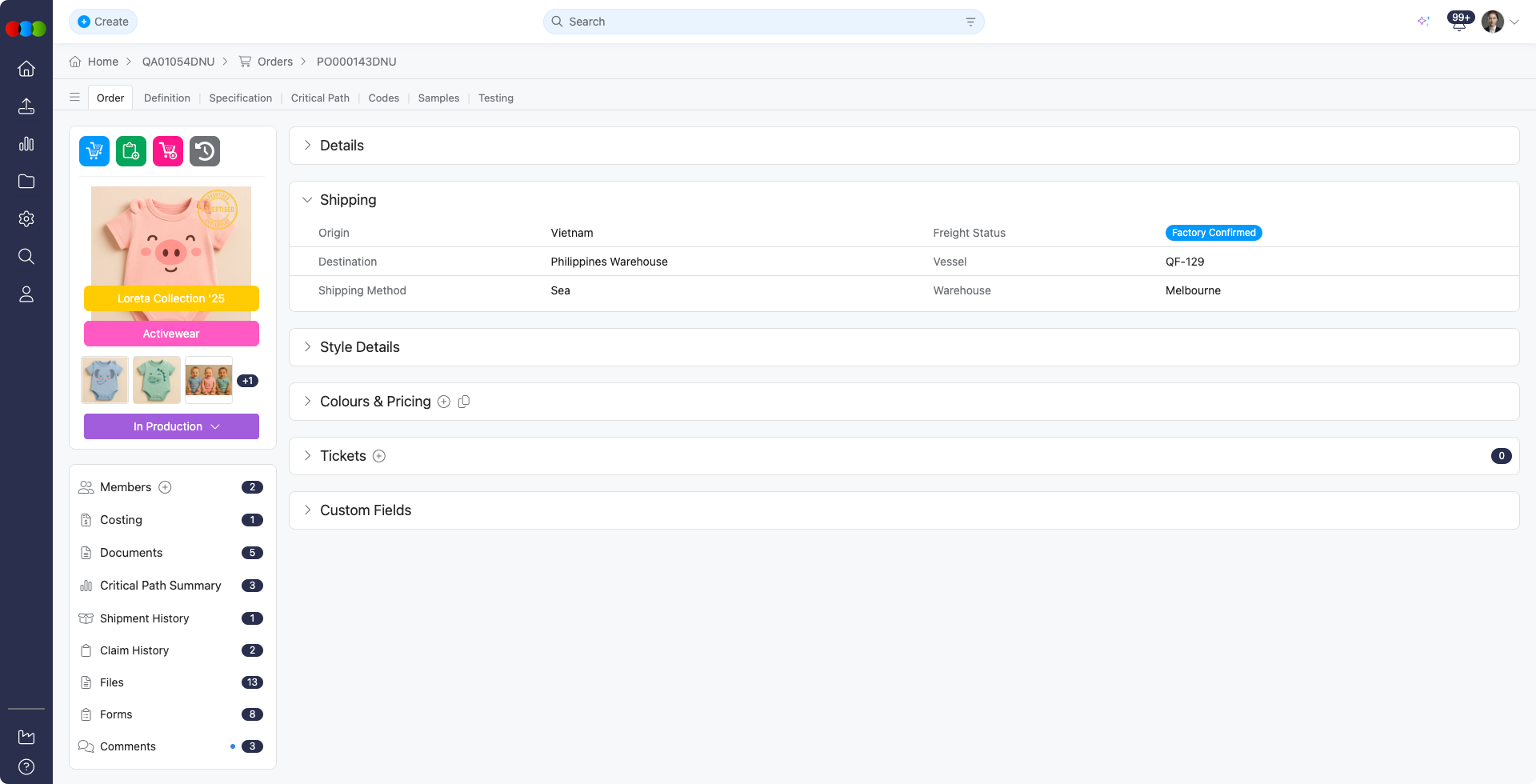
Task: Toggle the hamburger menu beside Order tab
Action: (74, 98)
